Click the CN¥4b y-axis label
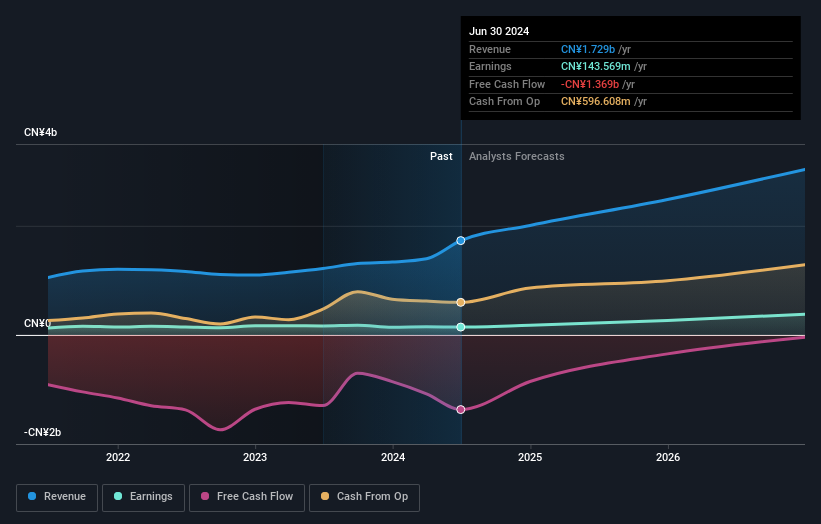This screenshot has height=524, width=821. (40, 132)
